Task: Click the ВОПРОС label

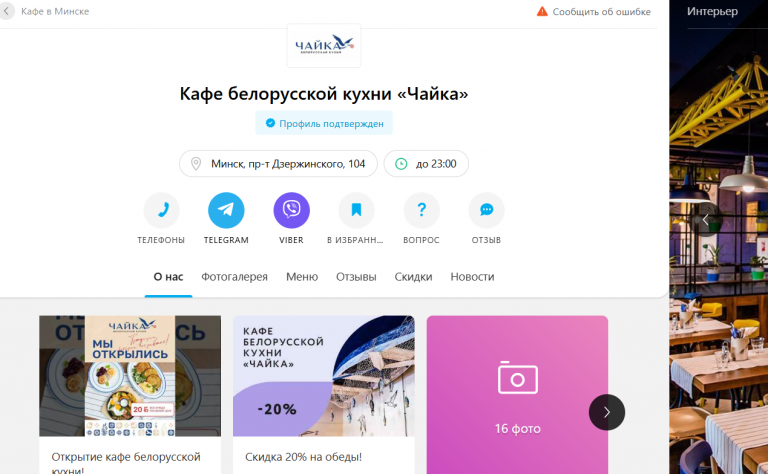Action: click(421, 240)
